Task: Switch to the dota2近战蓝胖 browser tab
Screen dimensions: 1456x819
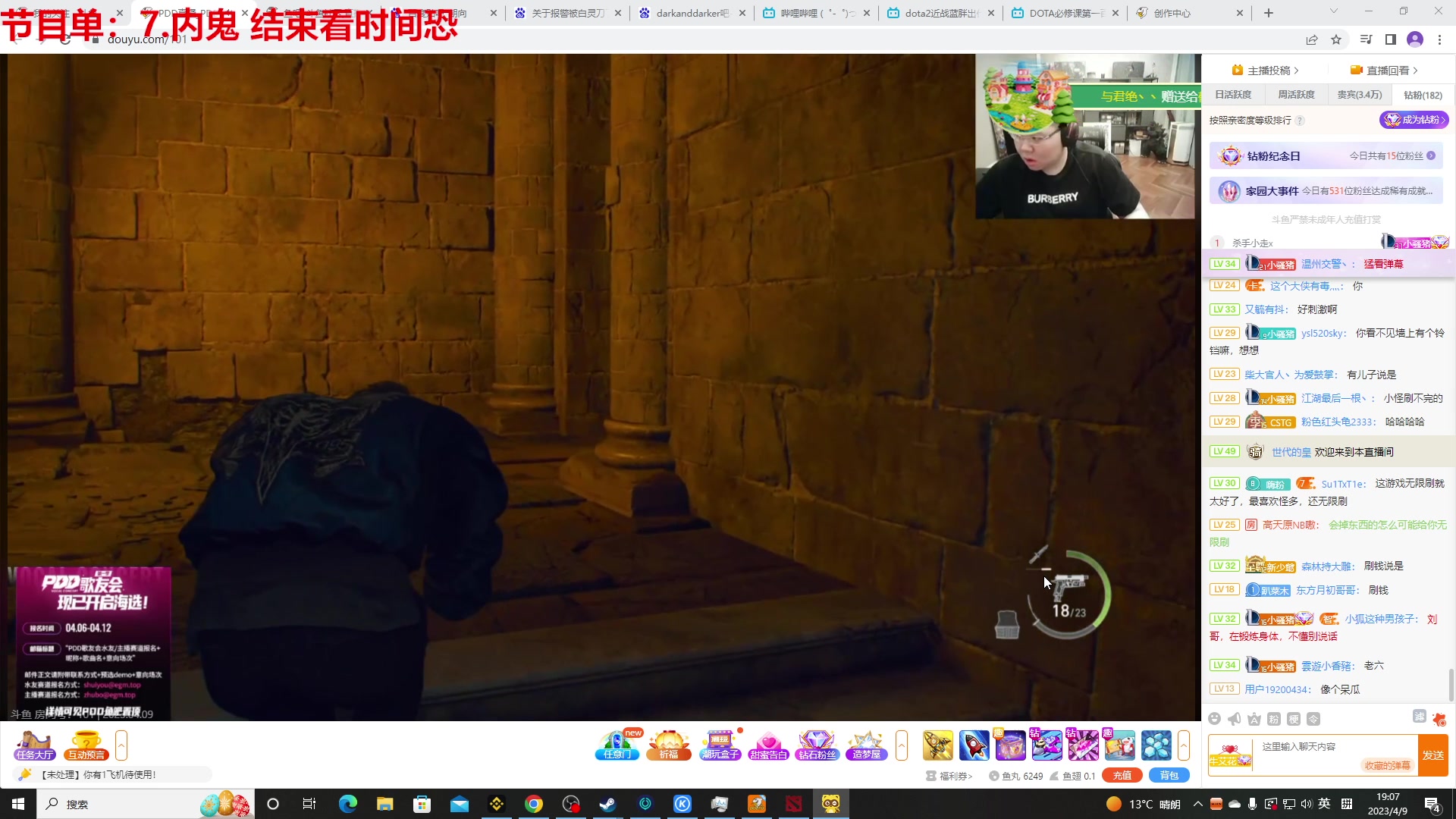Action: click(x=941, y=13)
